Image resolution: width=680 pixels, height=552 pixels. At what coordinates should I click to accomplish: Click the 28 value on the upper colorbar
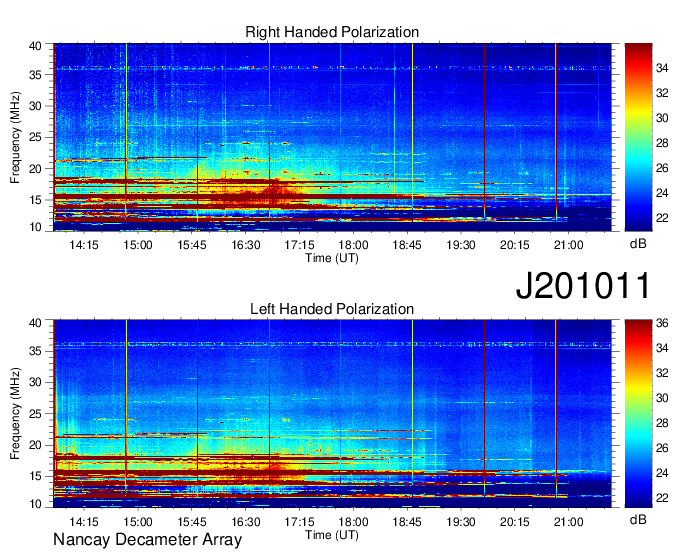click(662, 143)
